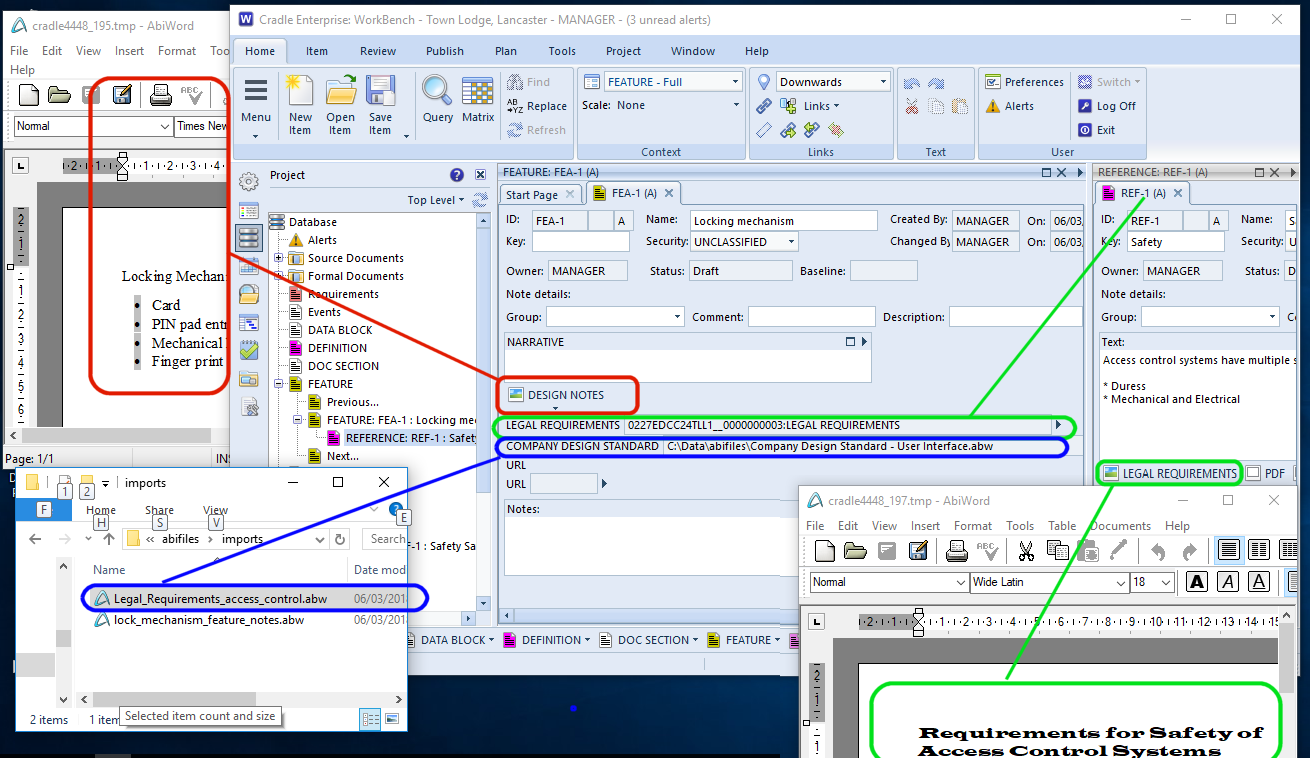Open the Review ribbon tab
This screenshot has width=1310, height=758.
pyautogui.click(x=378, y=51)
